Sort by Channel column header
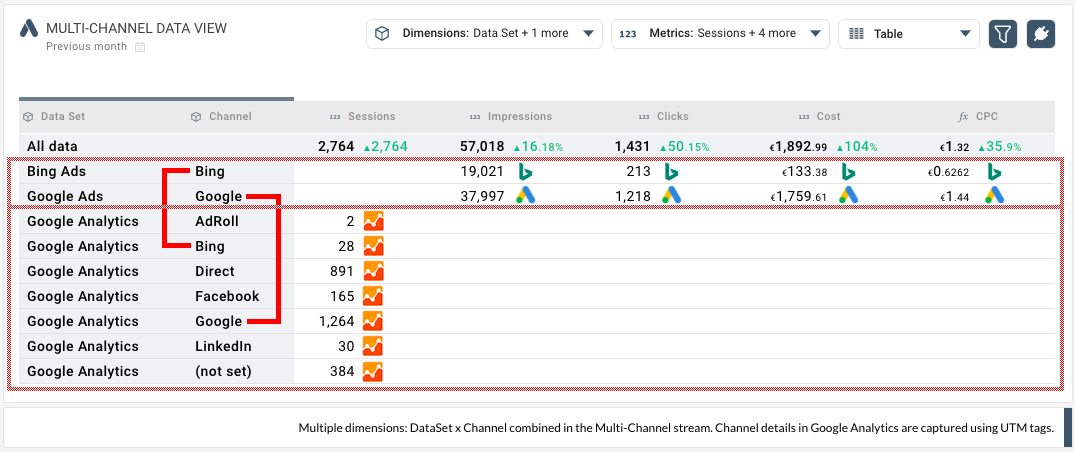This screenshot has height=452, width=1075. (230, 117)
